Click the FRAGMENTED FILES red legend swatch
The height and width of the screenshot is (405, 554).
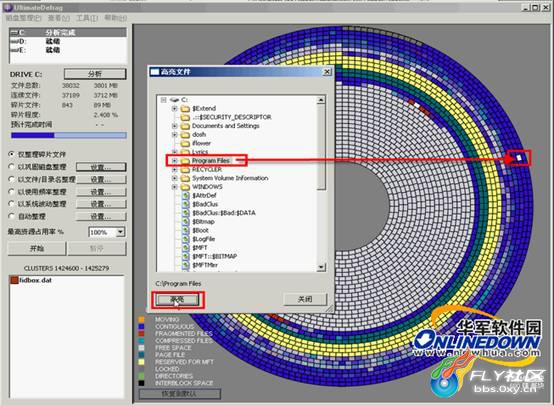141,334
